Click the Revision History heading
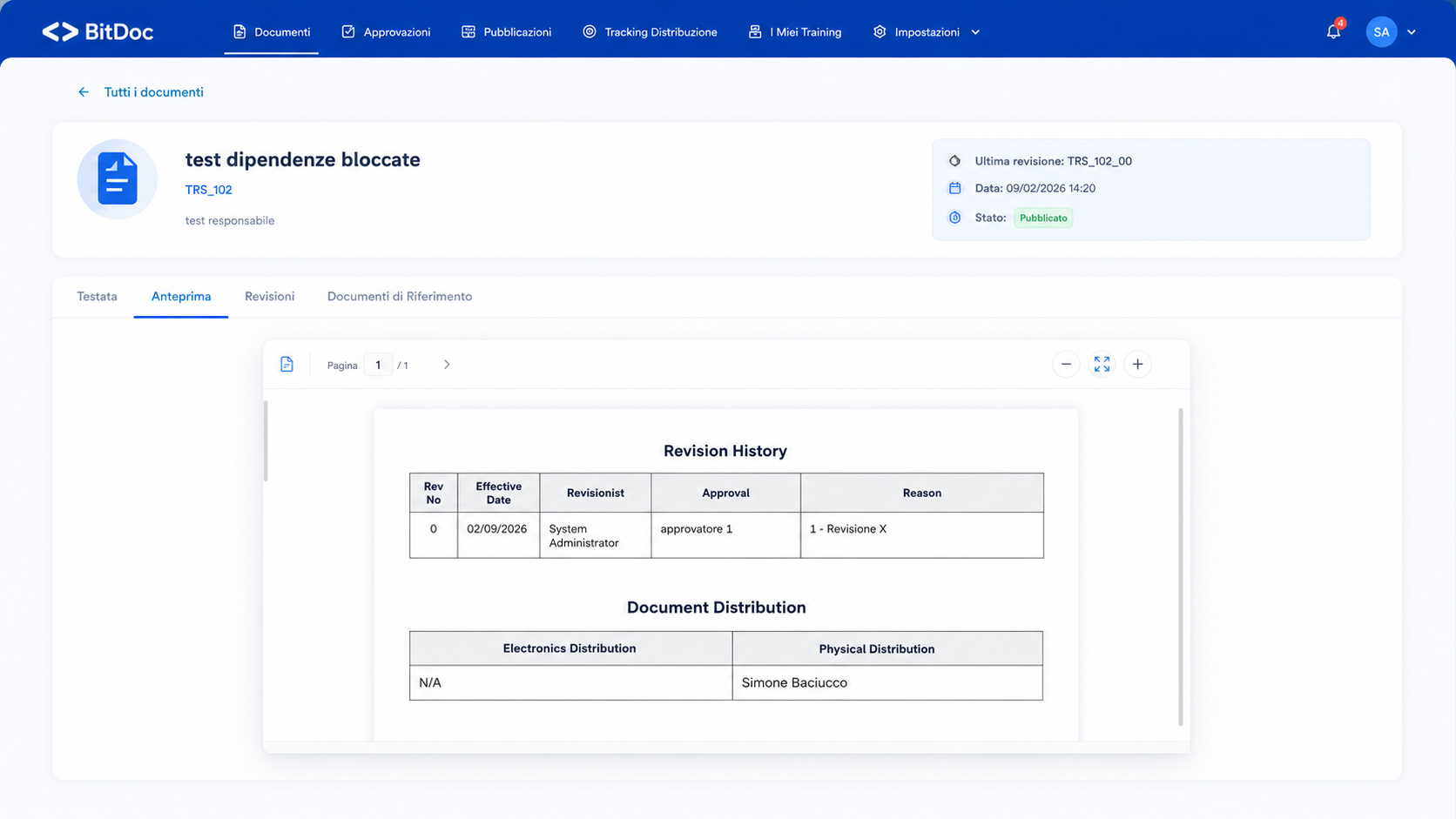Image resolution: width=1456 pixels, height=819 pixels. coord(725,451)
